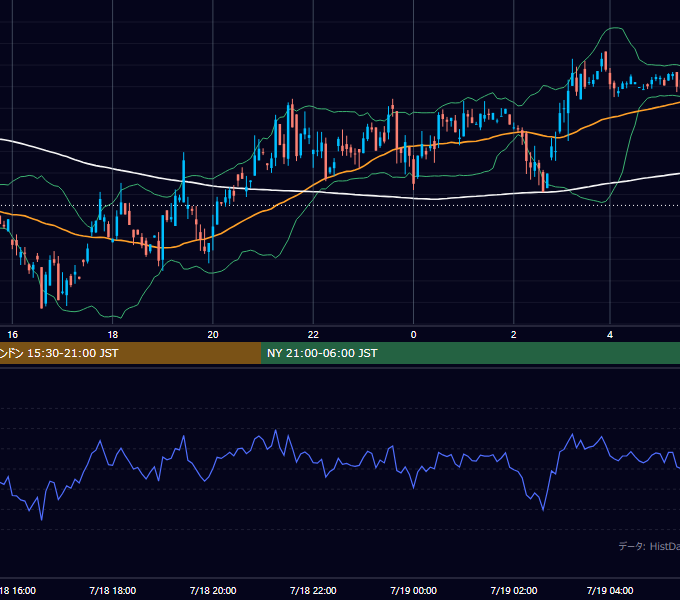Click the 7/18 20:00 date label
Viewport: 680px width, 600px height.
(x=213, y=590)
